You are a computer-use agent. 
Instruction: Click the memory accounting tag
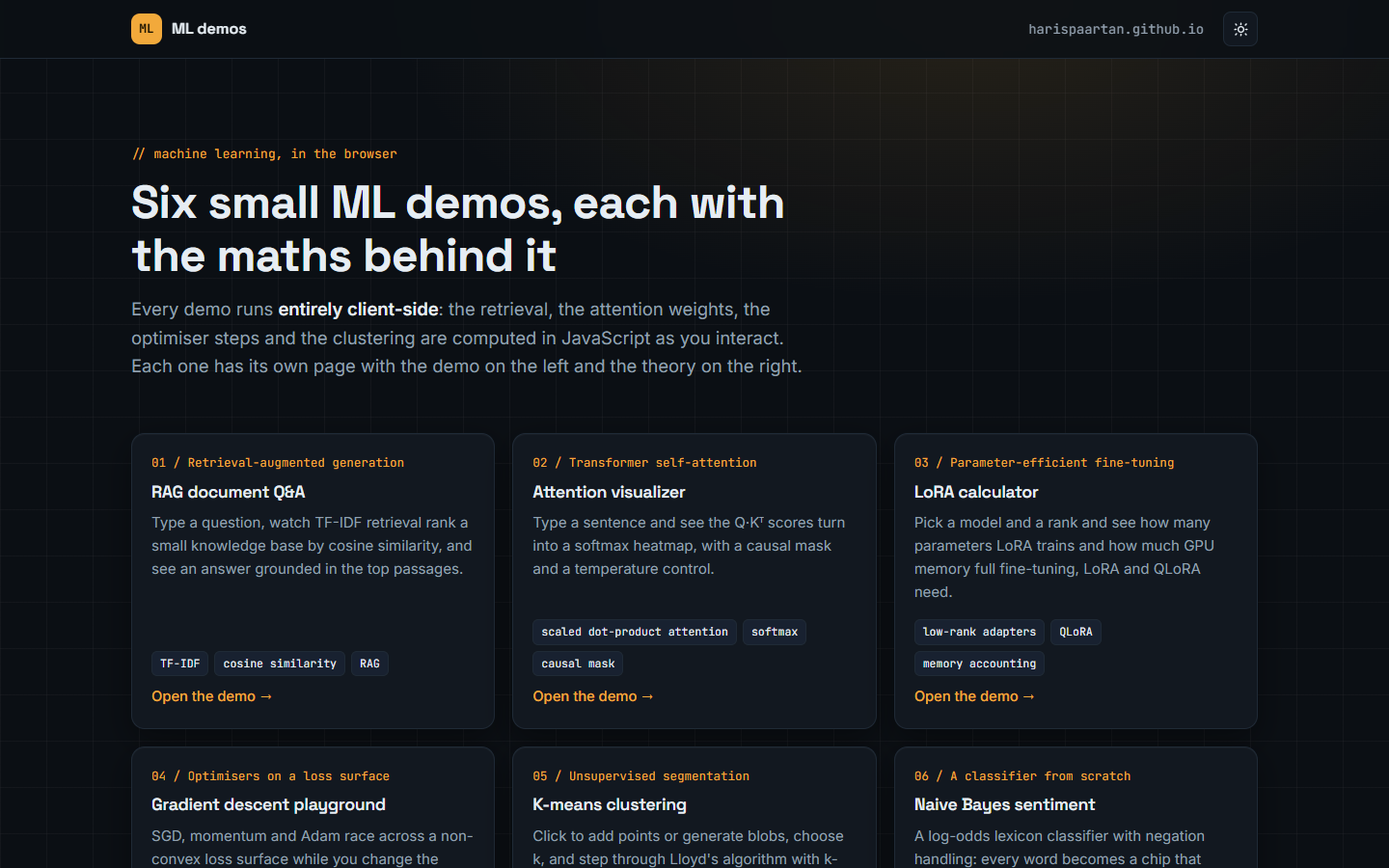pyautogui.click(x=979, y=664)
